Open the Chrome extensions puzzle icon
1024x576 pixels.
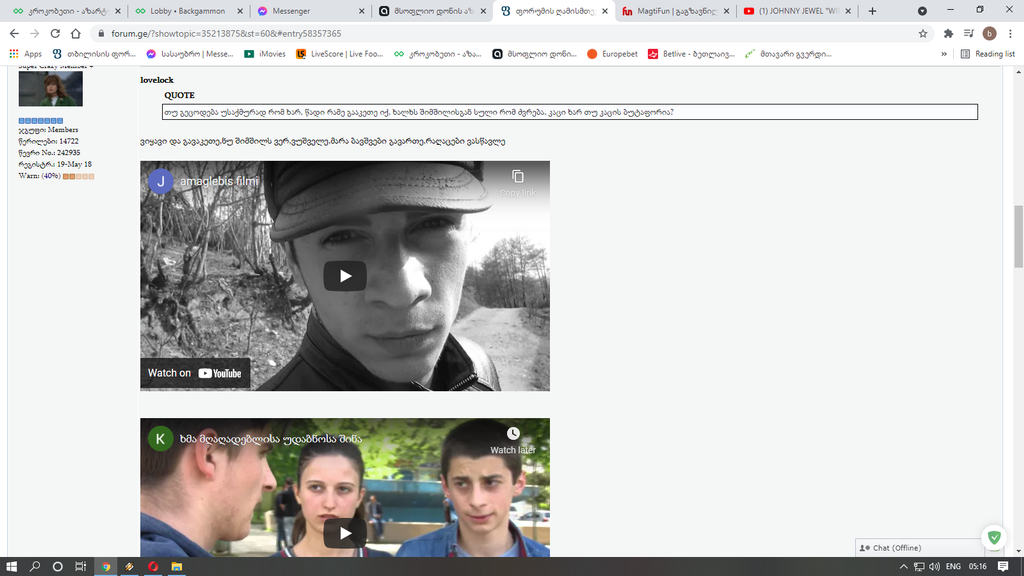coord(948,33)
